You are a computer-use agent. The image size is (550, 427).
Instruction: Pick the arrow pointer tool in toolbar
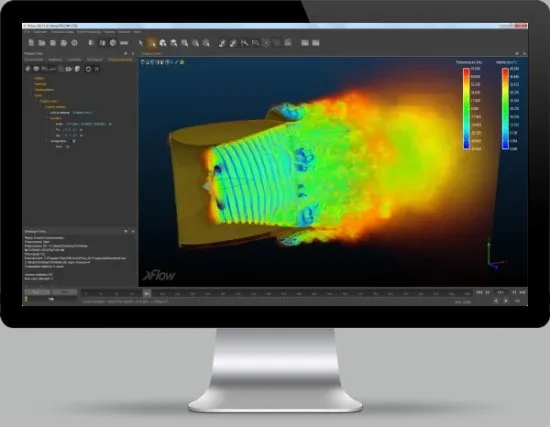(141, 43)
